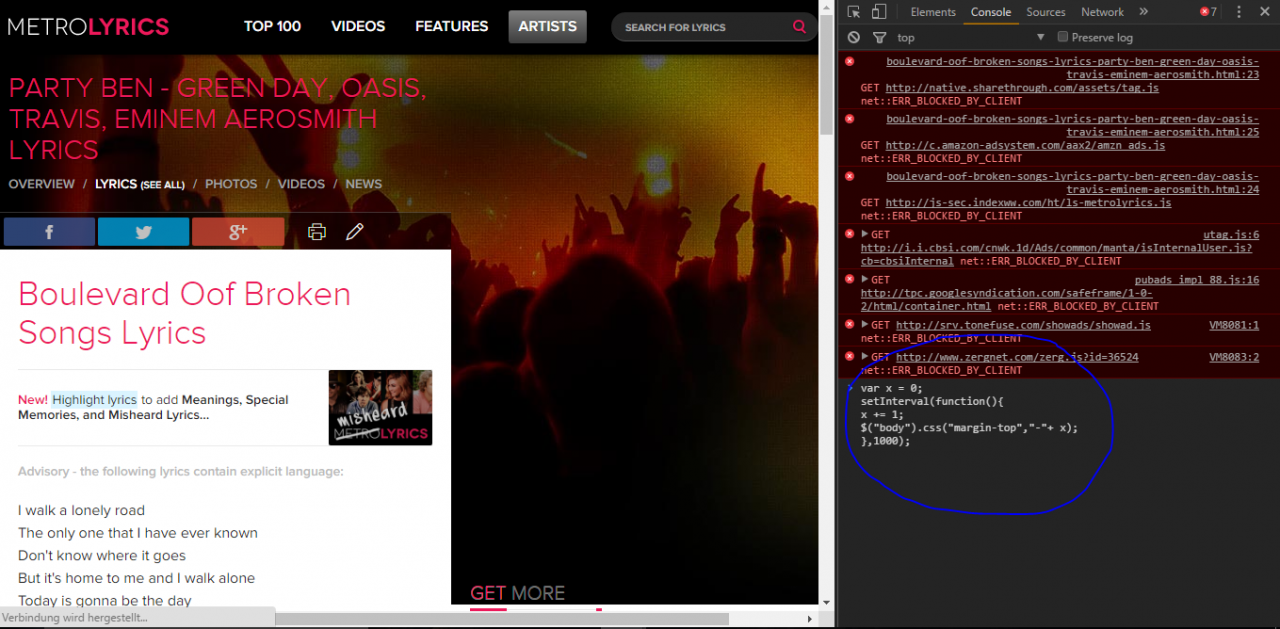Click the MetroLyrics logo
The width and height of the screenshot is (1280, 629).
point(88,27)
